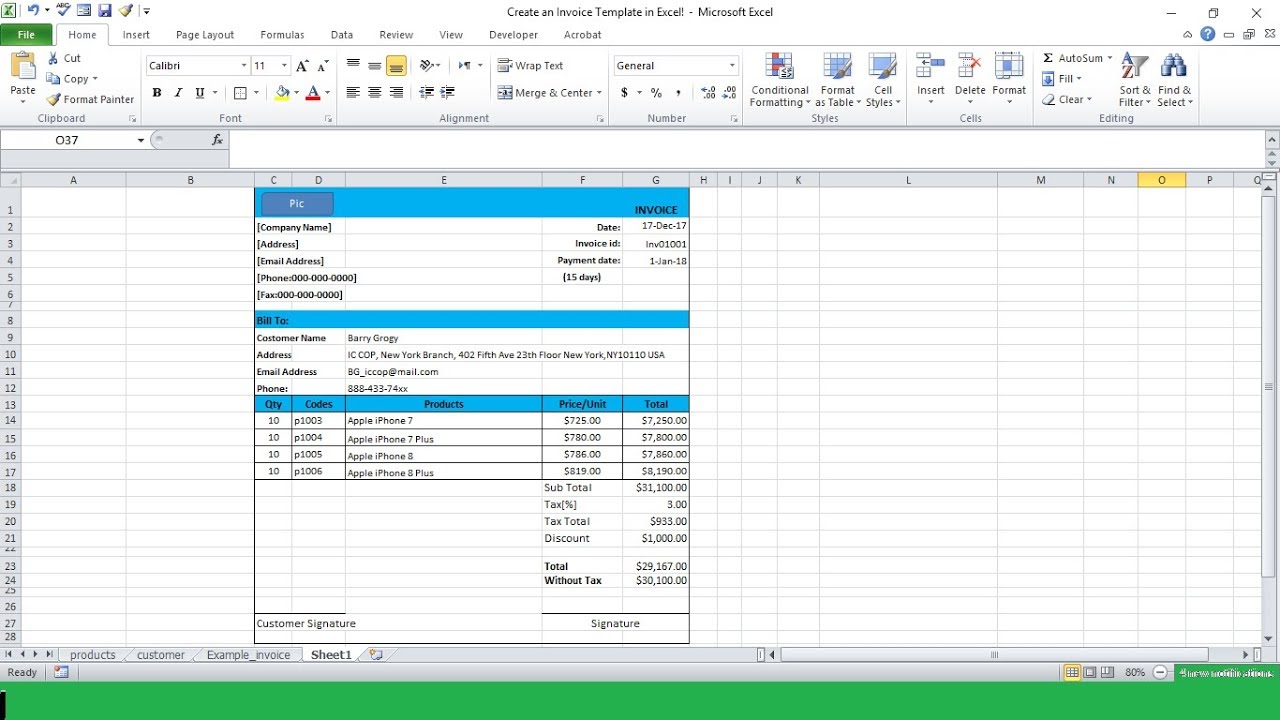Open Find & Select menu
Screen dimensions: 1280x720
pyautogui.click(x=1175, y=80)
